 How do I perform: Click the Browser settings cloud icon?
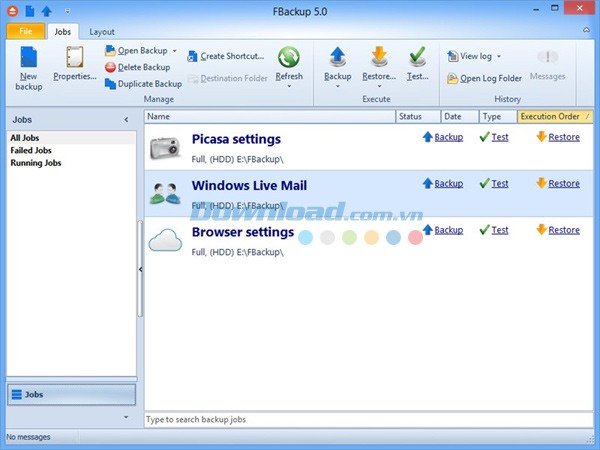pyautogui.click(x=165, y=240)
